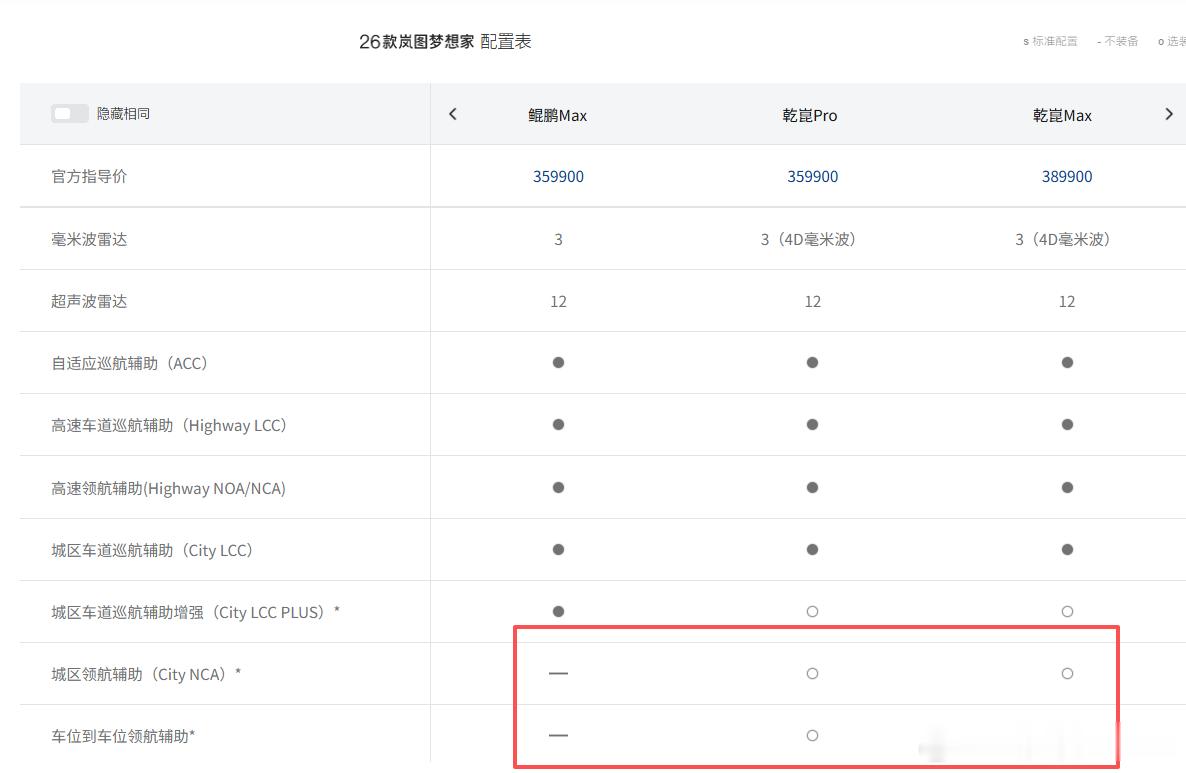
Task: Click 乾崑Pro millimeter radar value 3（4D毫米波）
Action: point(809,240)
